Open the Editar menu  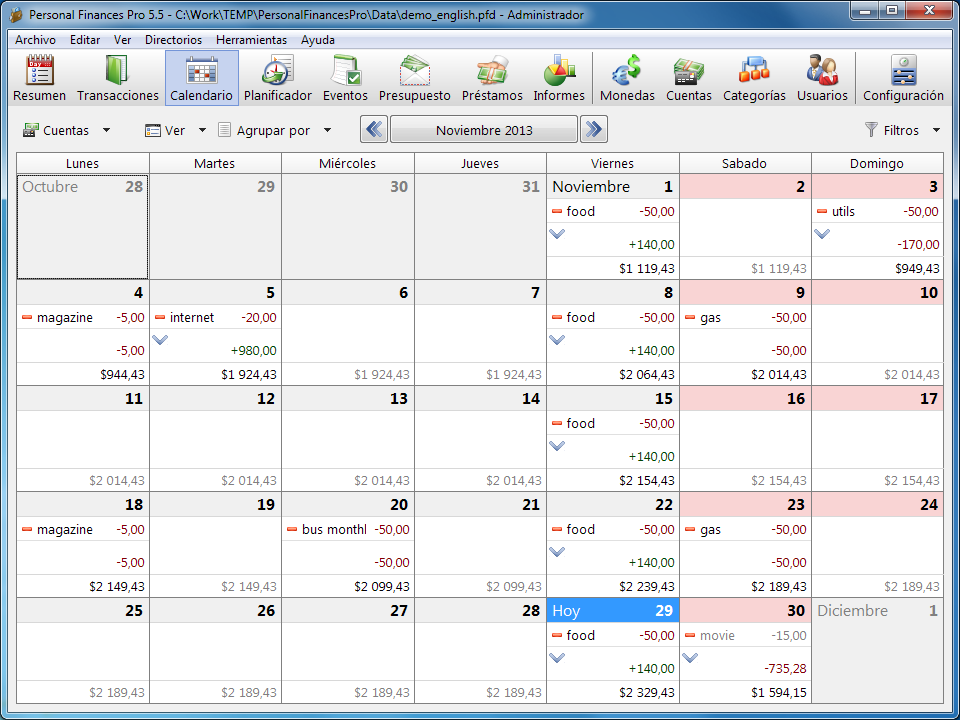point(84,40)
